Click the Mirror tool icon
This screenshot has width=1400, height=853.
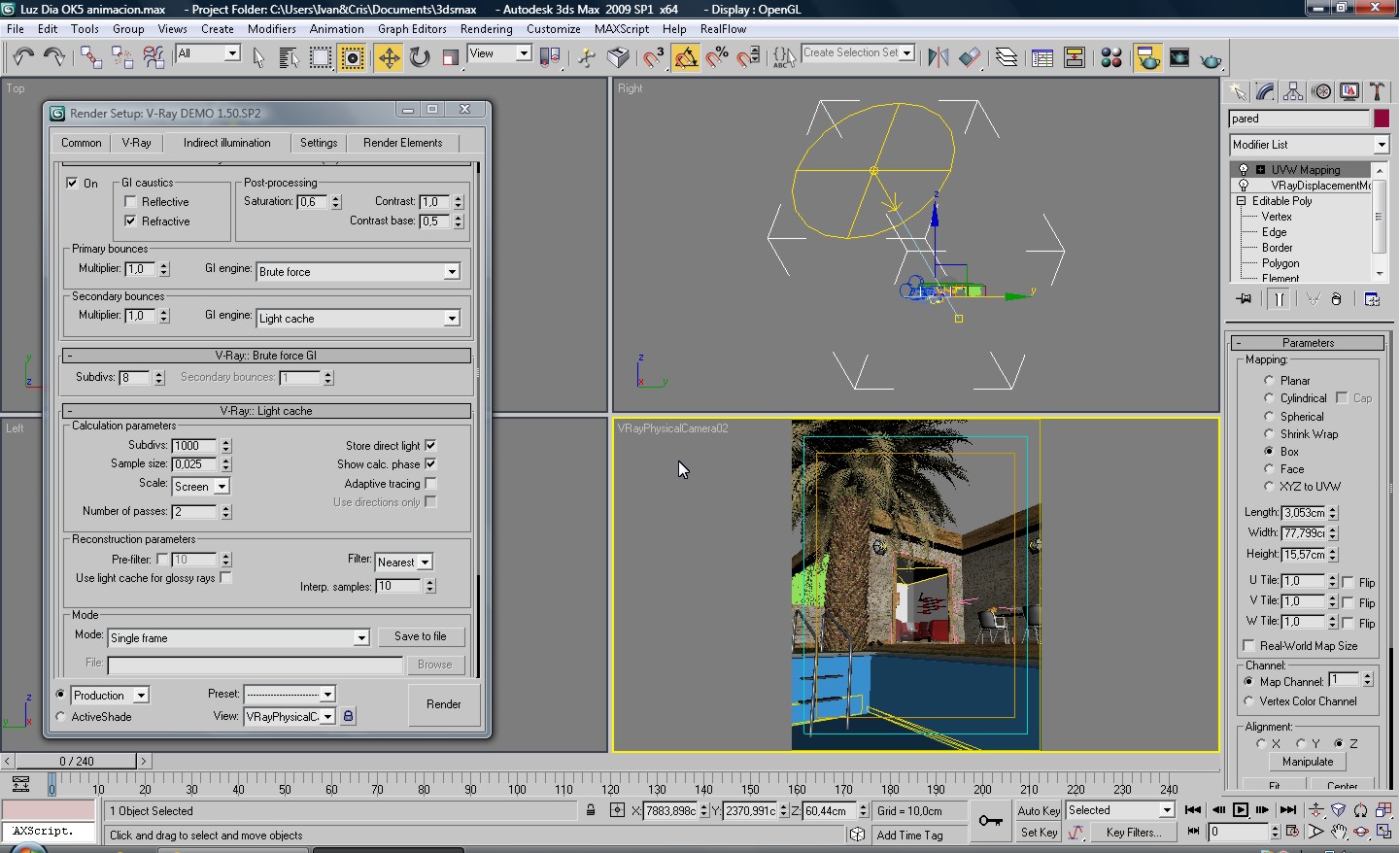(x=938, y=58)
